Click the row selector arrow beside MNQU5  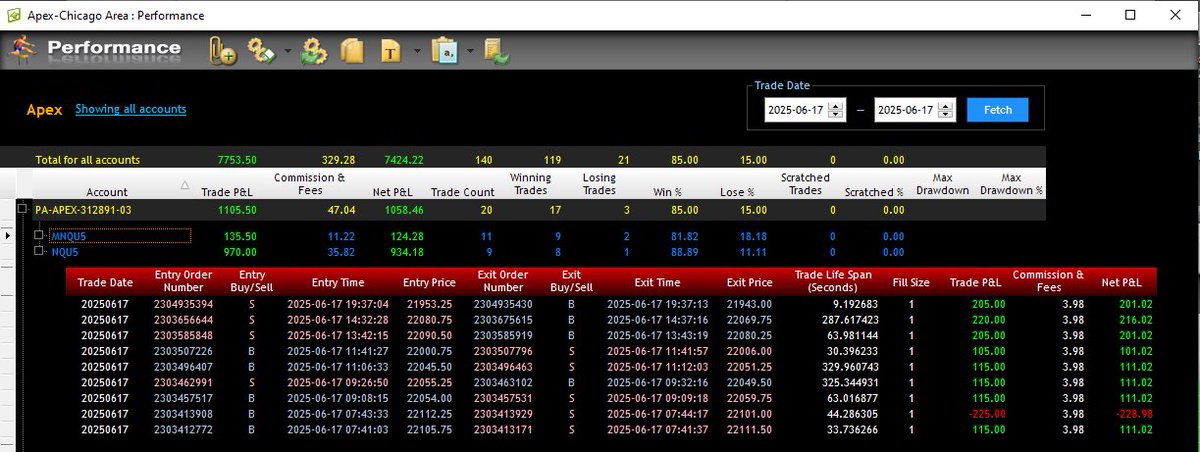point(9,236)
